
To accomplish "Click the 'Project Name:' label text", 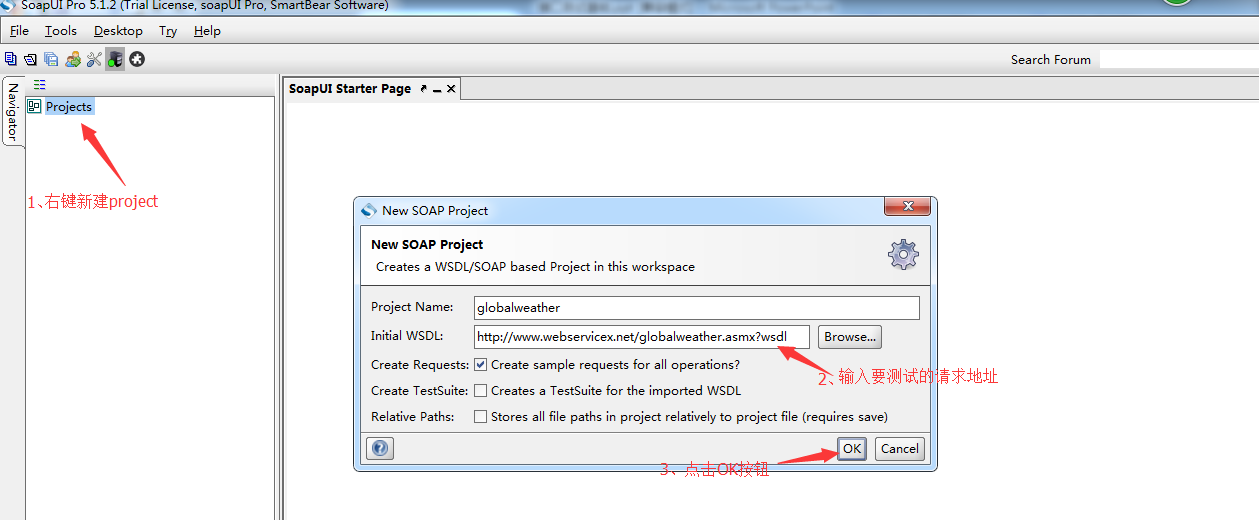I will point(412,307).
